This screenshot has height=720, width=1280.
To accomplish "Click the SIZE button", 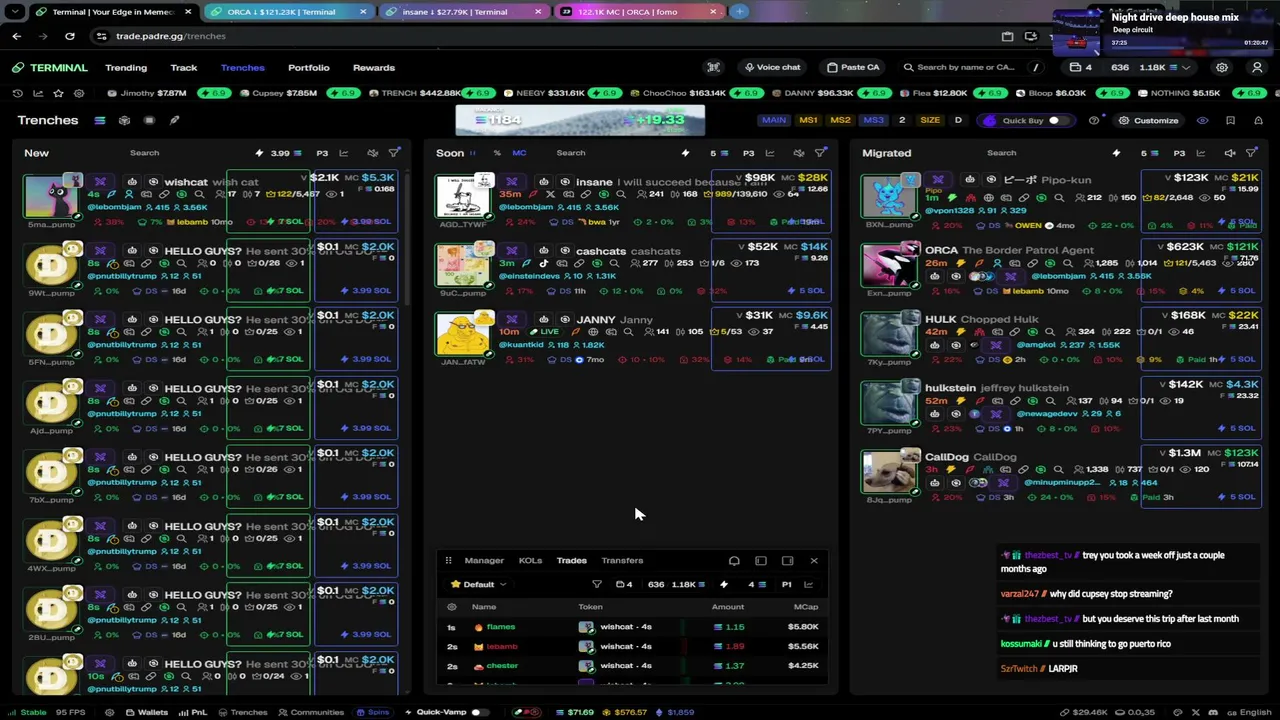I will [x=930, y=120].
